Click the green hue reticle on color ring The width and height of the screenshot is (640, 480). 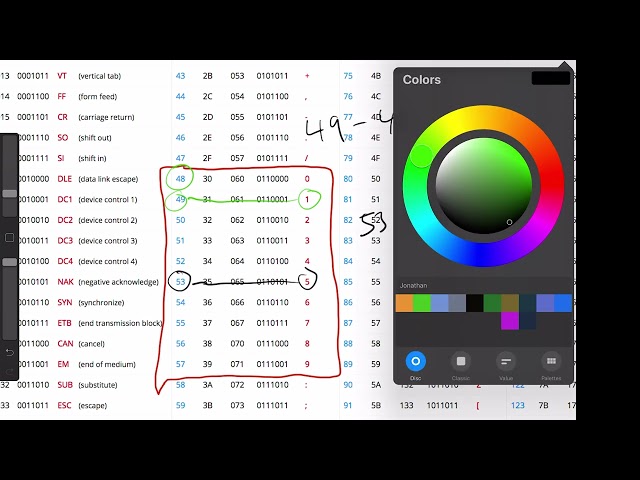(421, 156)
